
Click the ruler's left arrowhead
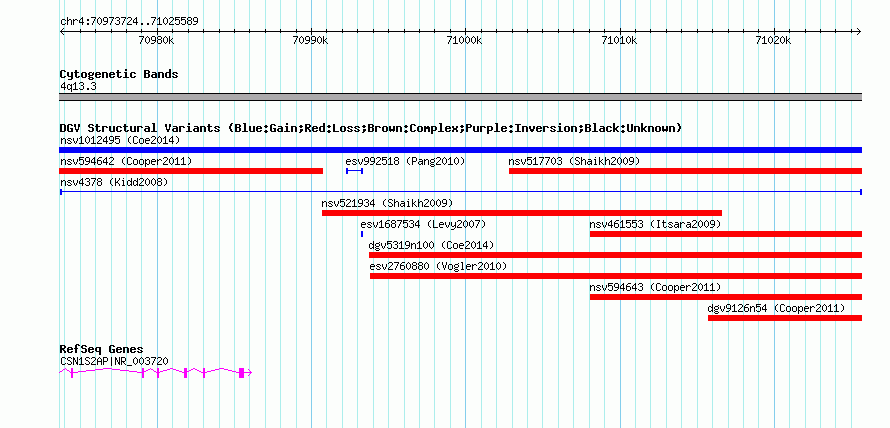coord(62,32)
